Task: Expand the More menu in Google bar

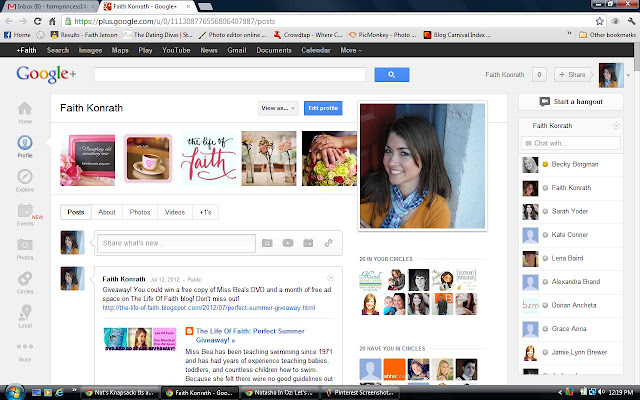Action: point(351,50)
